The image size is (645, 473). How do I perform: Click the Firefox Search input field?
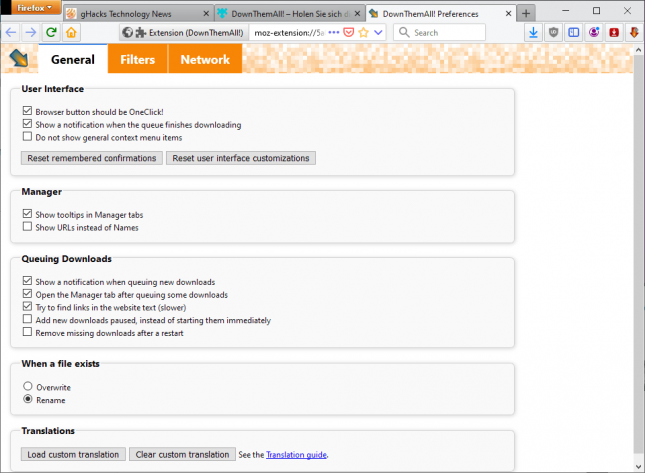(x=439, y=32)
